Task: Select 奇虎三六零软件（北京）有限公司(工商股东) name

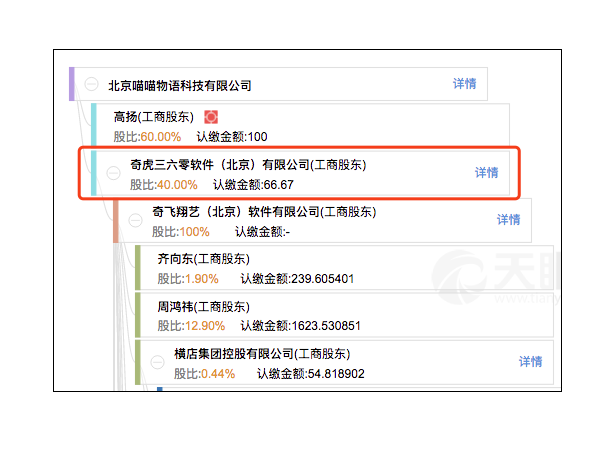Action: pyautogui.click(x=248, y=165)
